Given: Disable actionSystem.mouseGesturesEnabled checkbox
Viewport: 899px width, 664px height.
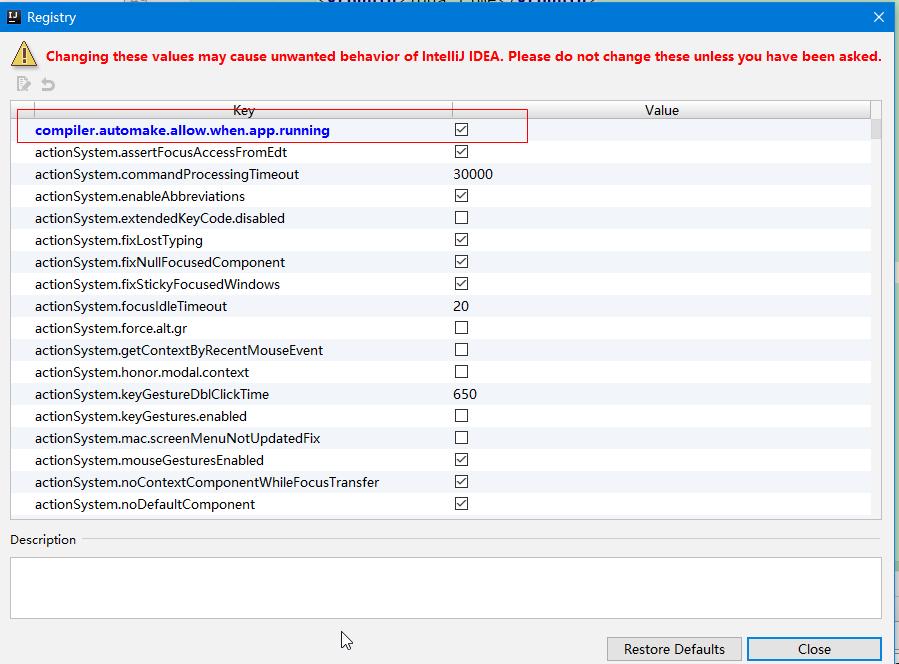Looking at the screenshot, I should [x=461, y=460].
